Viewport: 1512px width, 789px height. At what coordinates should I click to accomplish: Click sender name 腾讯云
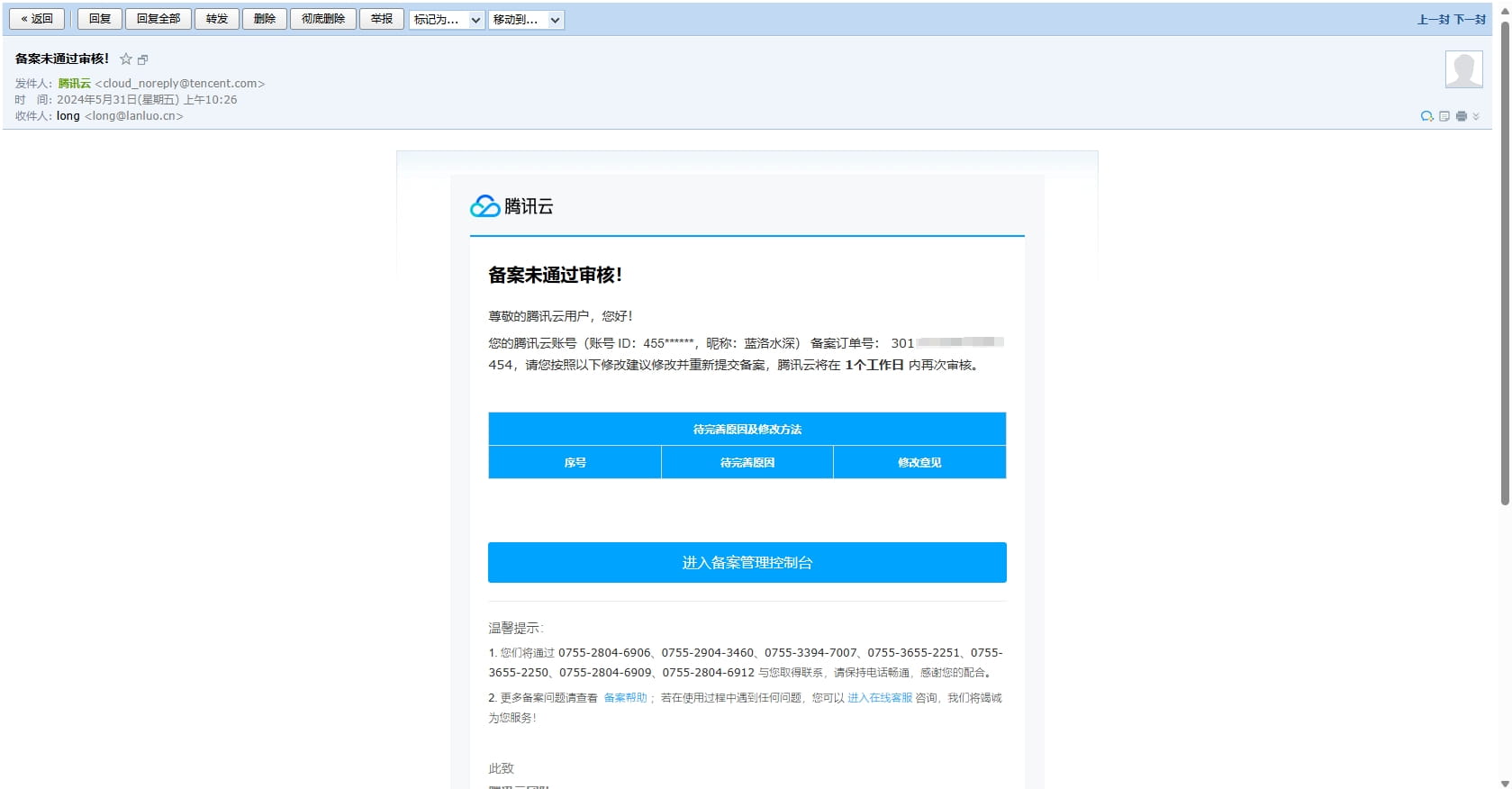pos(75,84)
